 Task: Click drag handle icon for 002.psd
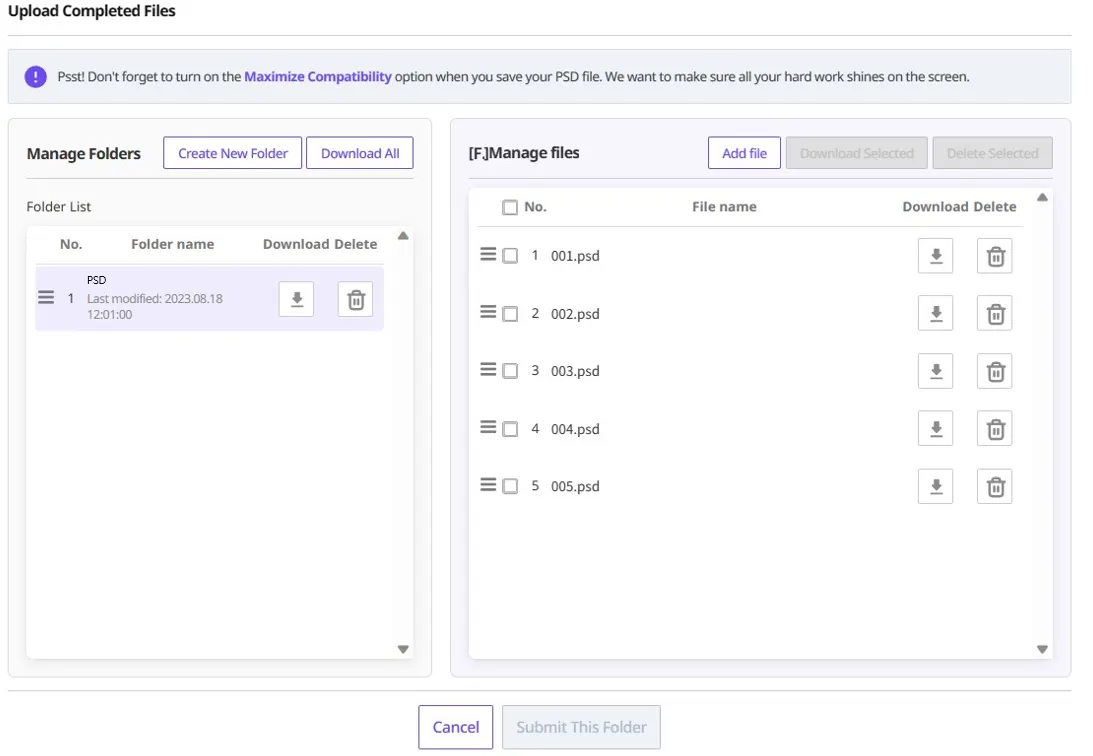click(488, 313)
